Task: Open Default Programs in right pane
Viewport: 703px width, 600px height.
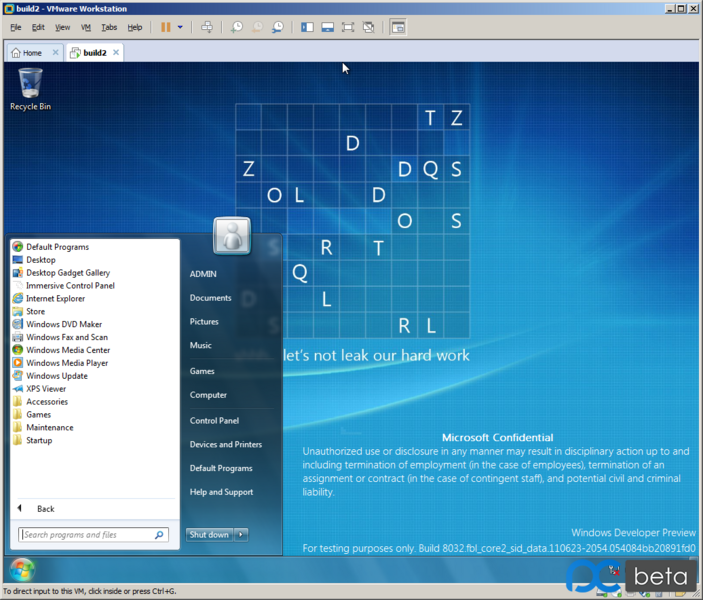Action: pos(221,468)
